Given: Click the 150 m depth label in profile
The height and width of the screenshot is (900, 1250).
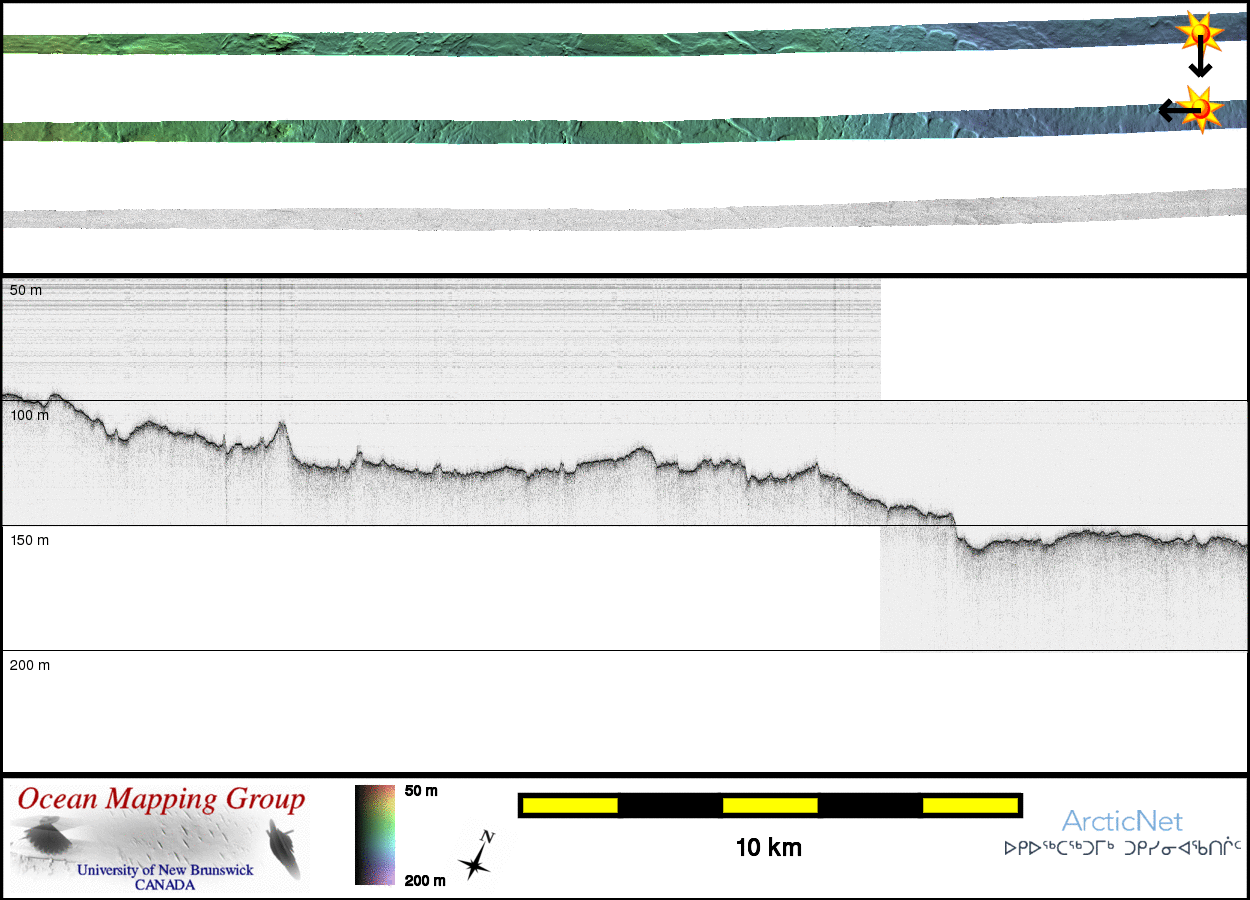Looking at the screenshot, I should 29,540.
